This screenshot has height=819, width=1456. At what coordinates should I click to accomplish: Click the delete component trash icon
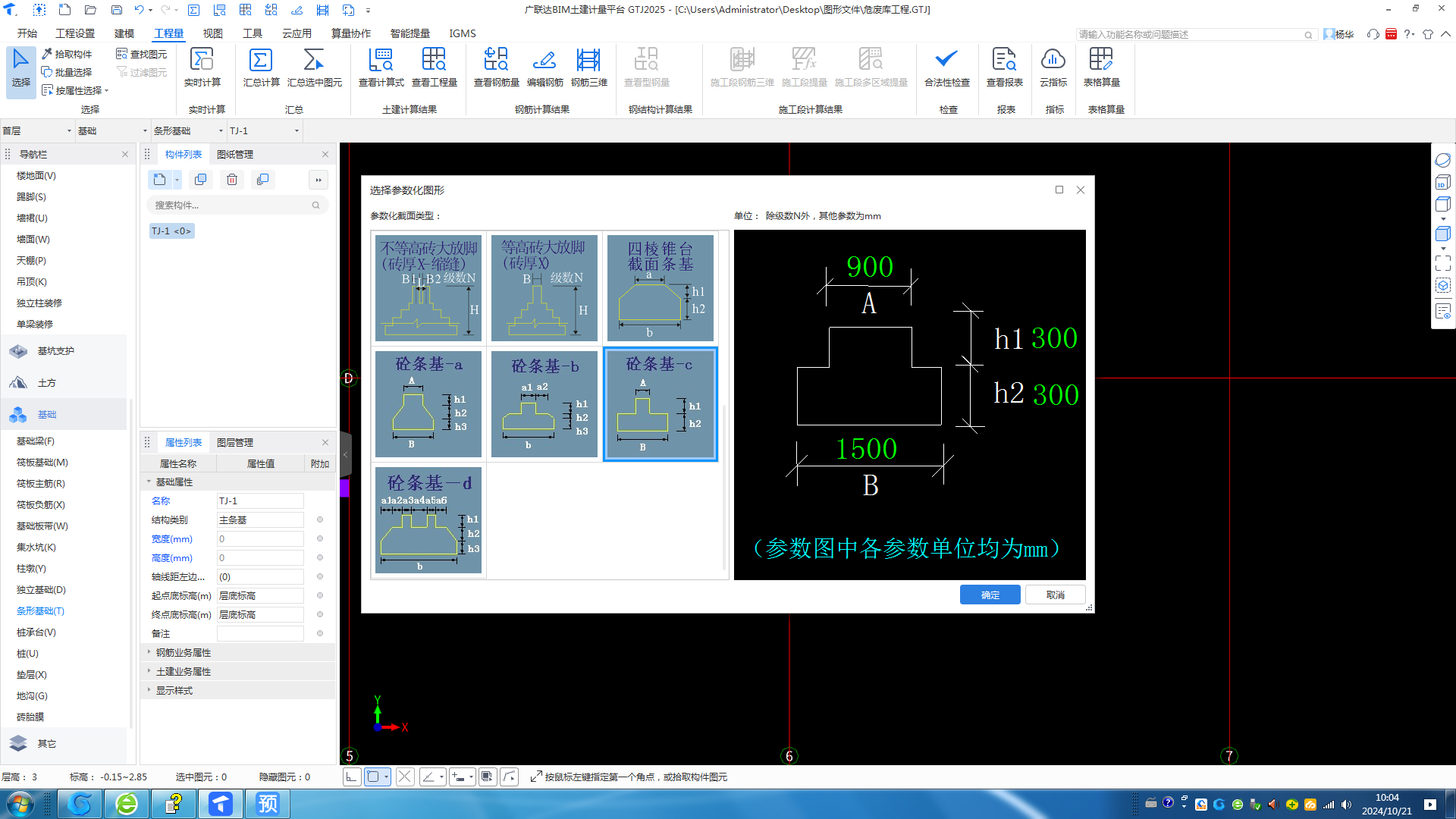(x=232, y=180)
